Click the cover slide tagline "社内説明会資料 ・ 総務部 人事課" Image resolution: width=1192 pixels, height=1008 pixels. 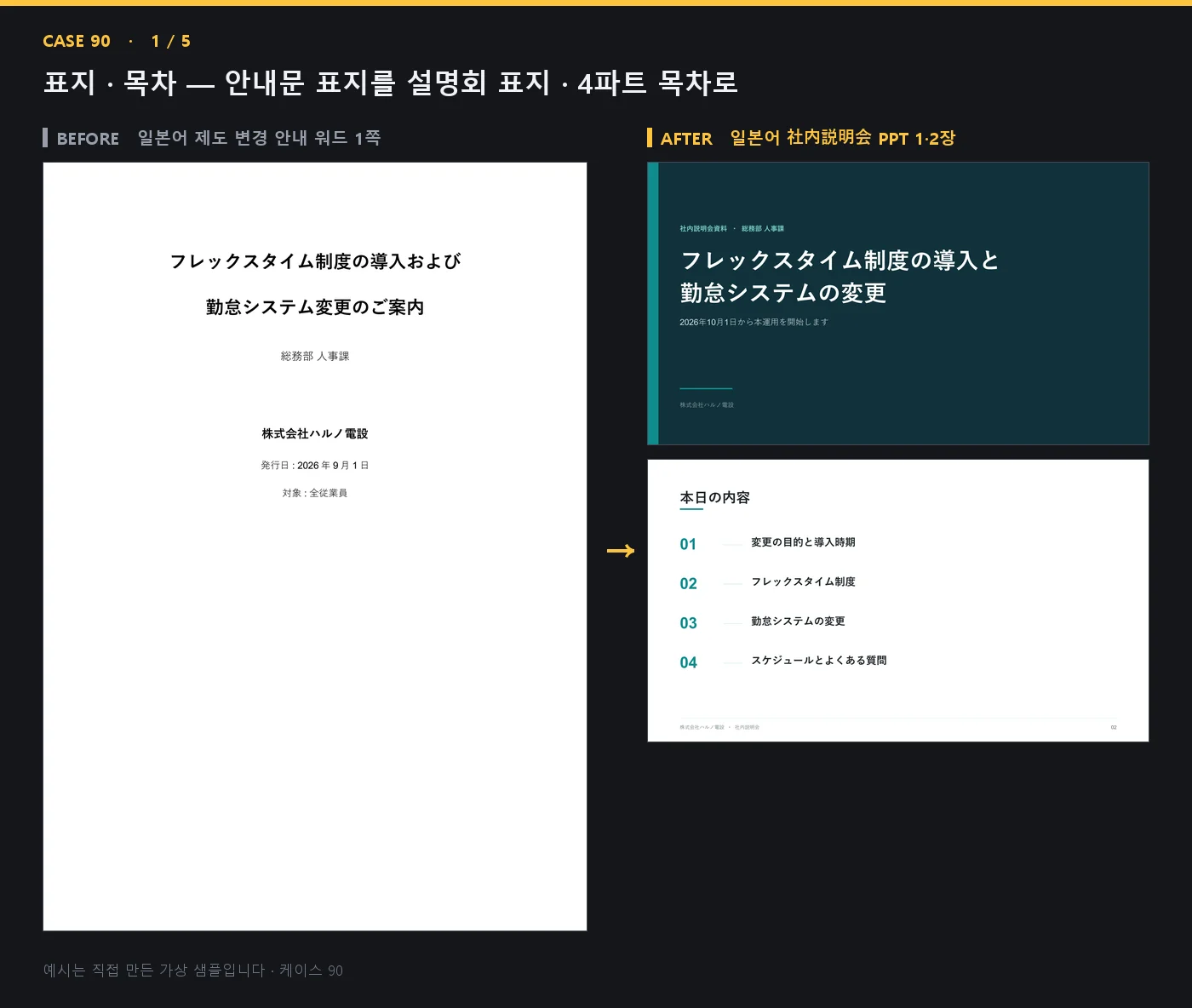tap(732, 229)
